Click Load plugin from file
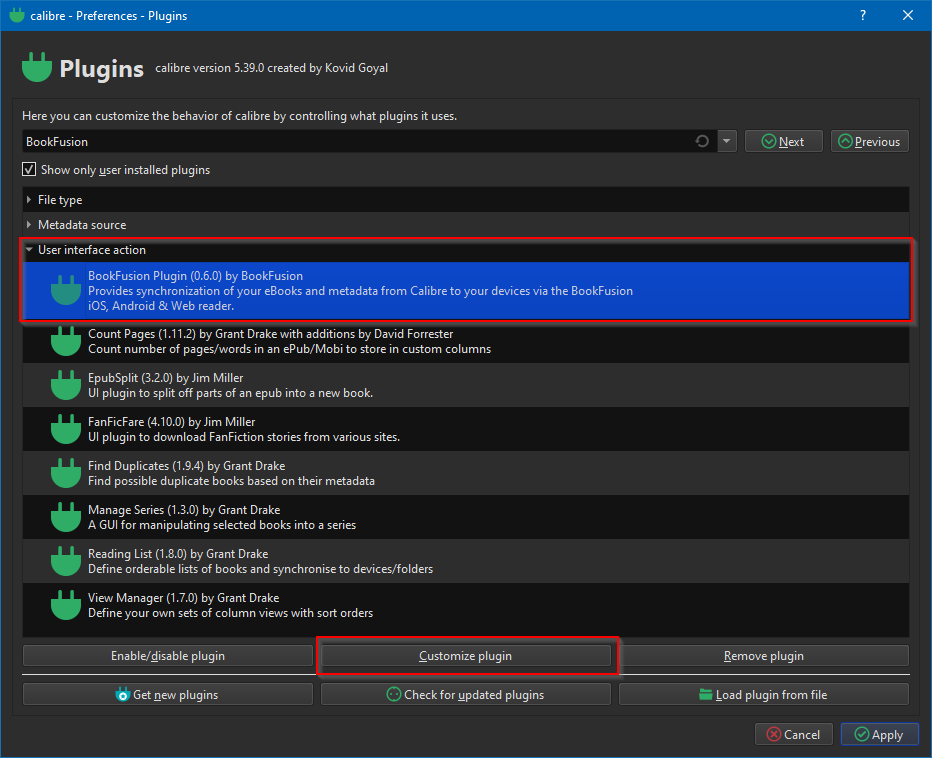The image size is (932, 758). (764, 694)
